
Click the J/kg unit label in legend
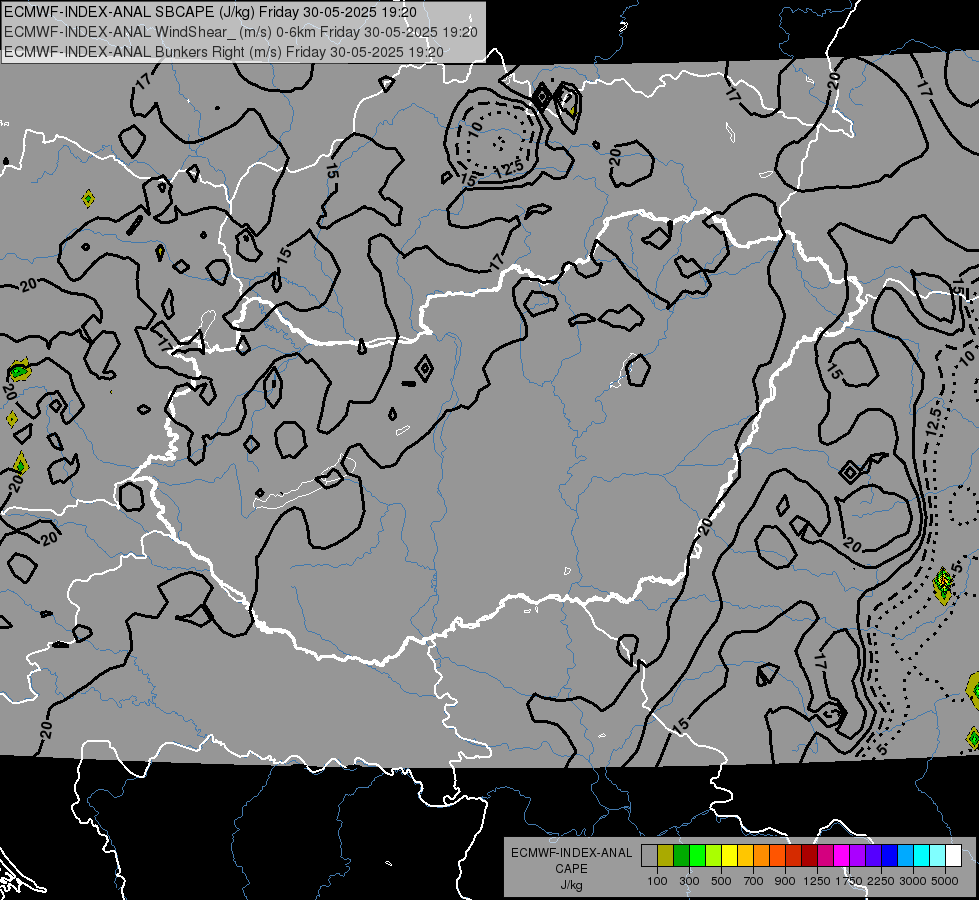(571, 885)
